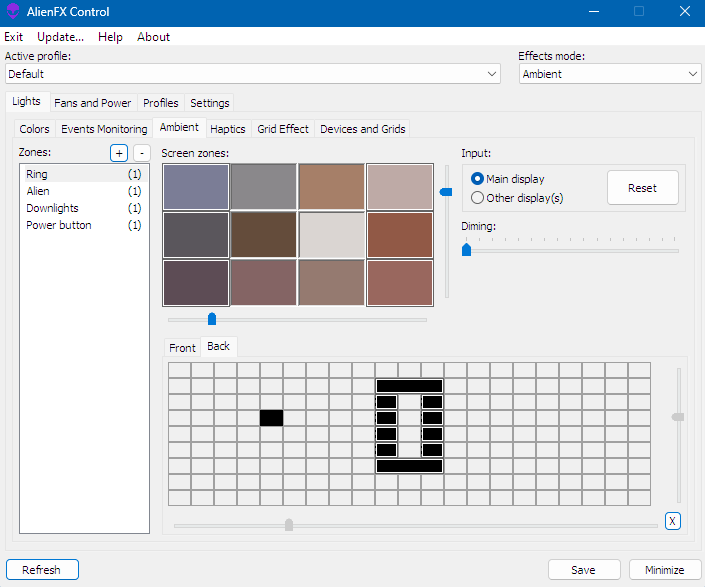705x587 pixels.
Task: Select the Back grid tab
Action: tap(219, 346)
